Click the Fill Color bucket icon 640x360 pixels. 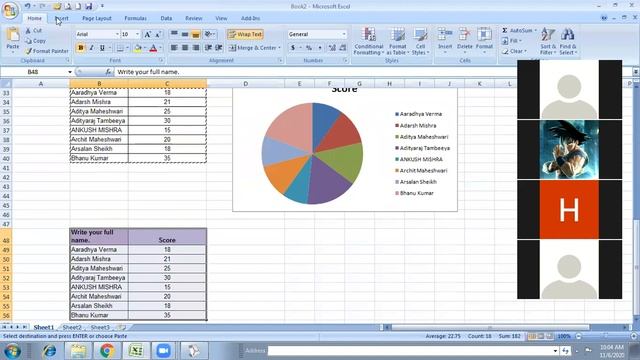(x=138, y=48)
